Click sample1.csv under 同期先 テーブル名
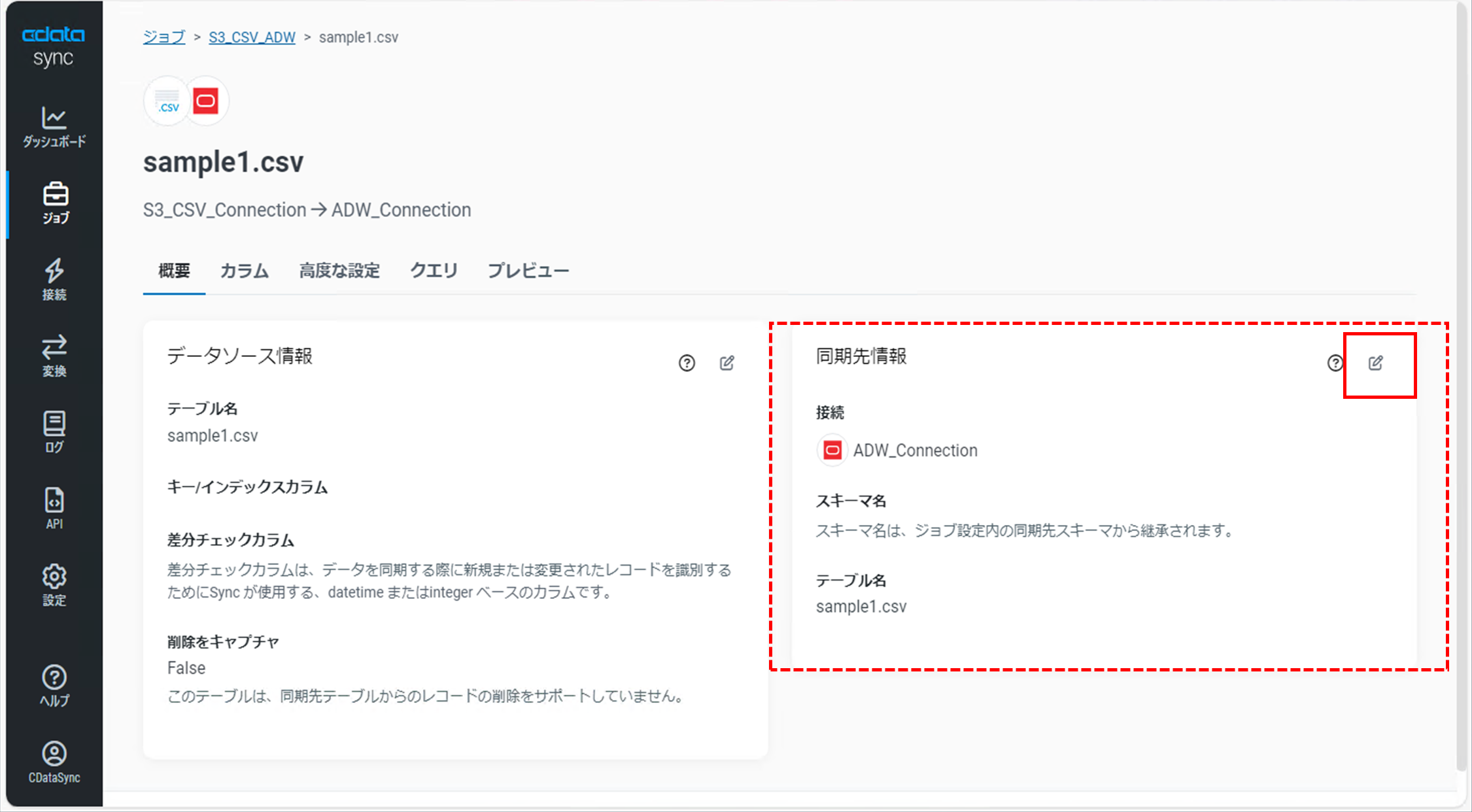Image resolution: width=1472 pixels, height=812 pixels. pyautogui.click(x=861, y=607)
